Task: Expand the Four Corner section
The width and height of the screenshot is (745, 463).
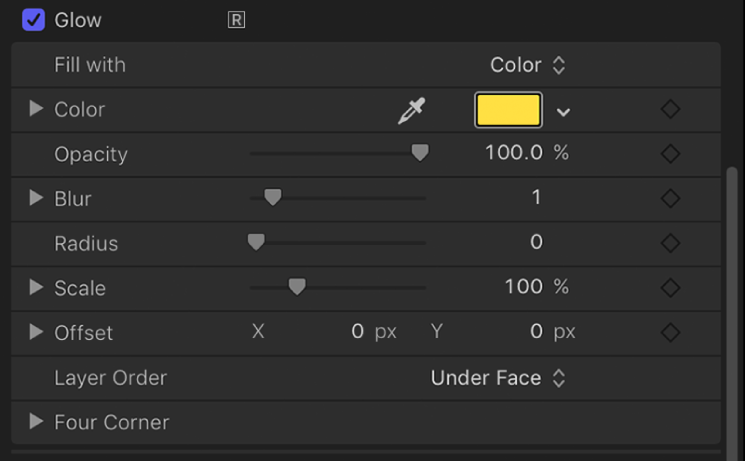Action: click(x=37, y=422)
